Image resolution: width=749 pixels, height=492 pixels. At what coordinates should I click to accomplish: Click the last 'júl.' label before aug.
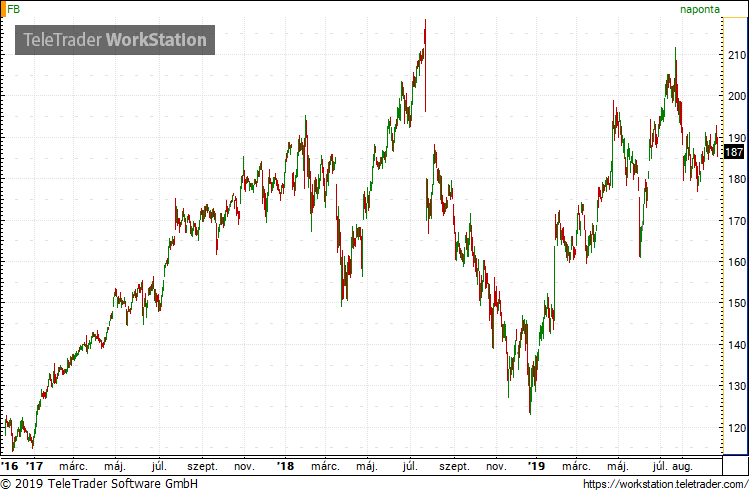point(659,466)
